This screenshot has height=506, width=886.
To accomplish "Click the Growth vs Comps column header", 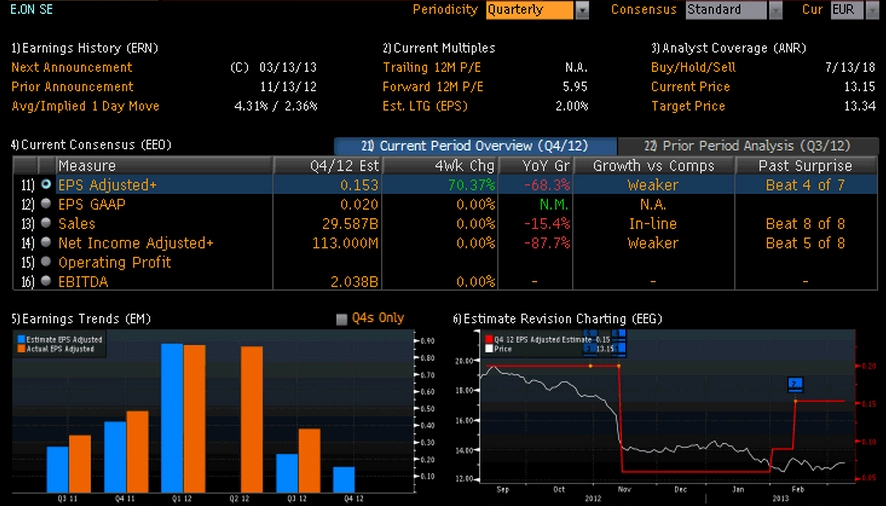I will 654,166.
